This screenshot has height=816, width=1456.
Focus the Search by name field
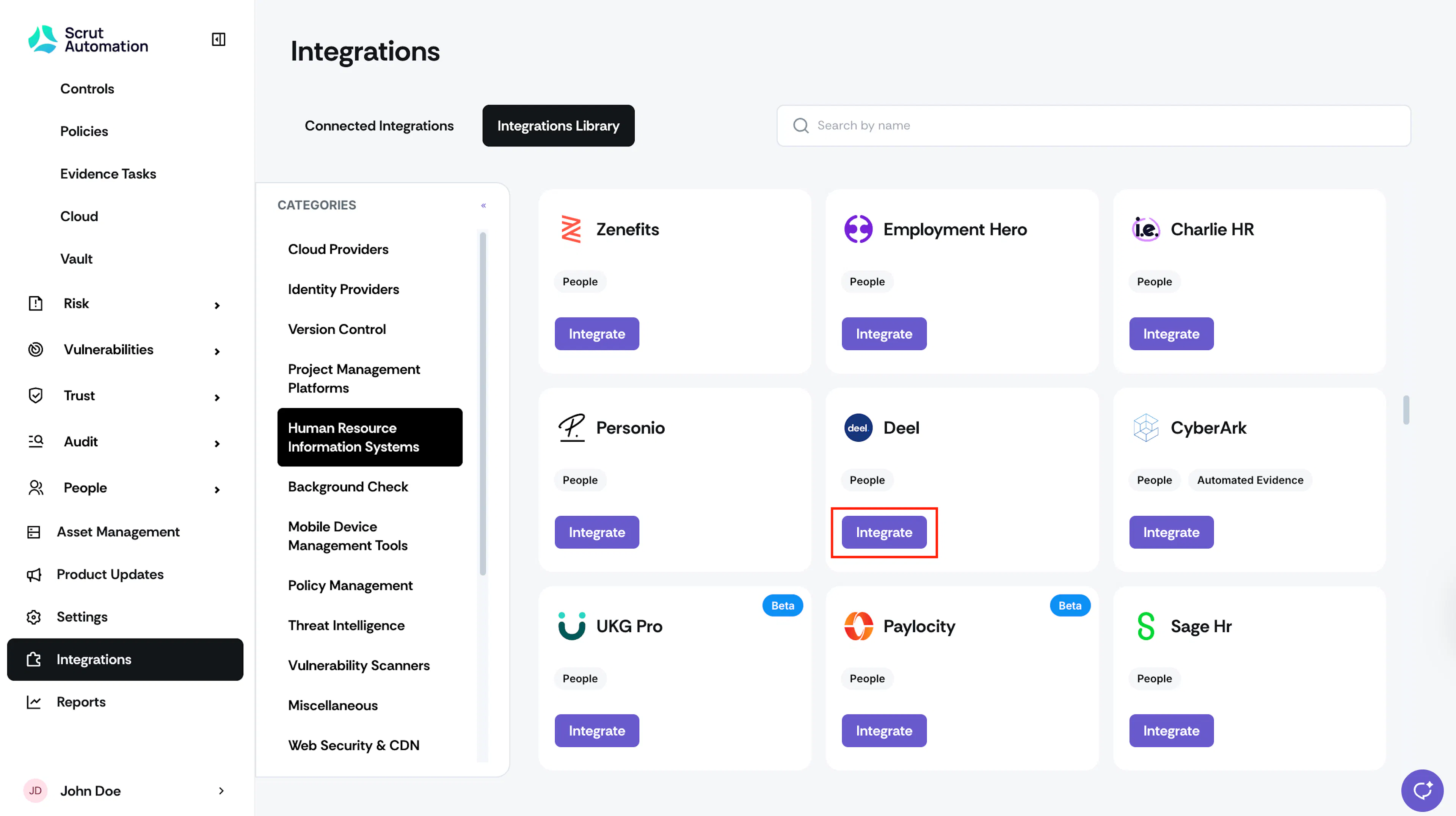click(x=1093, y=126)
